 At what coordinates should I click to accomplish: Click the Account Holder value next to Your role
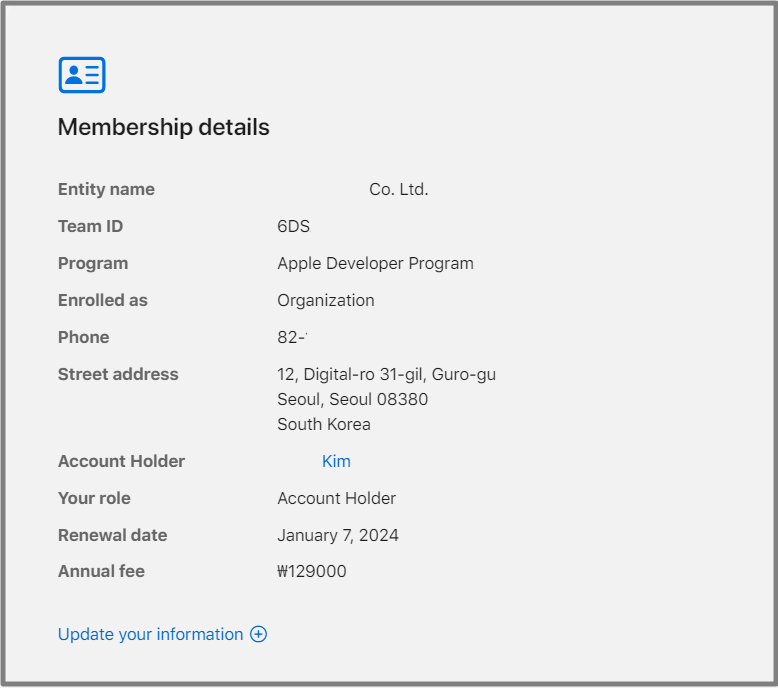[336, 498]
